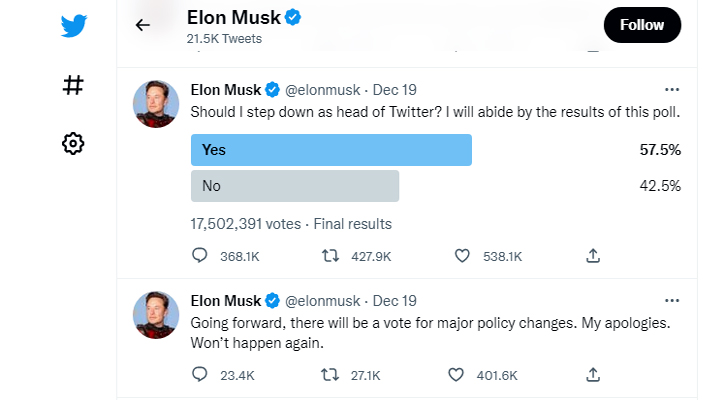The width and height of the screenshot is (725, 400).
Task: Open the @elonmusk handle on poll tweet
Action: click(322, 90)
